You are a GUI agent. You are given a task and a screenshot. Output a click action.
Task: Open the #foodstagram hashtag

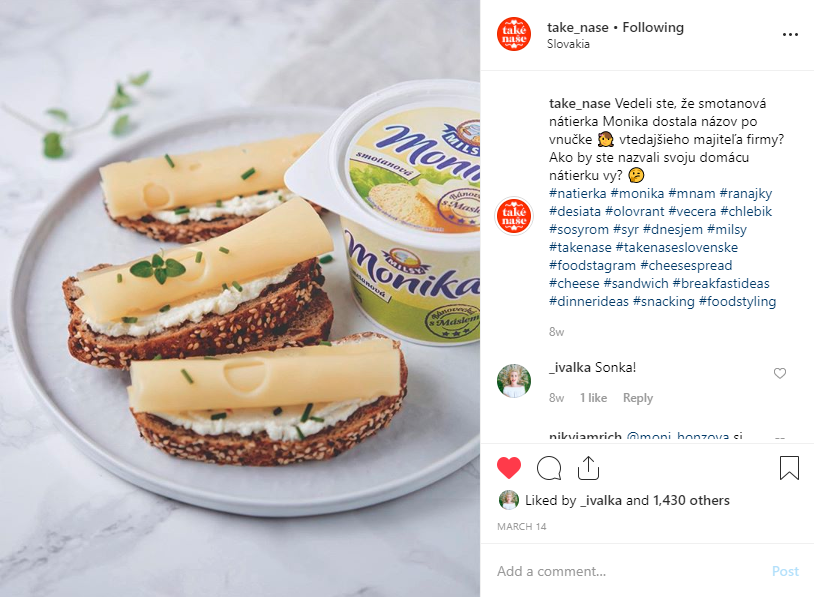(x=592, y=266)
